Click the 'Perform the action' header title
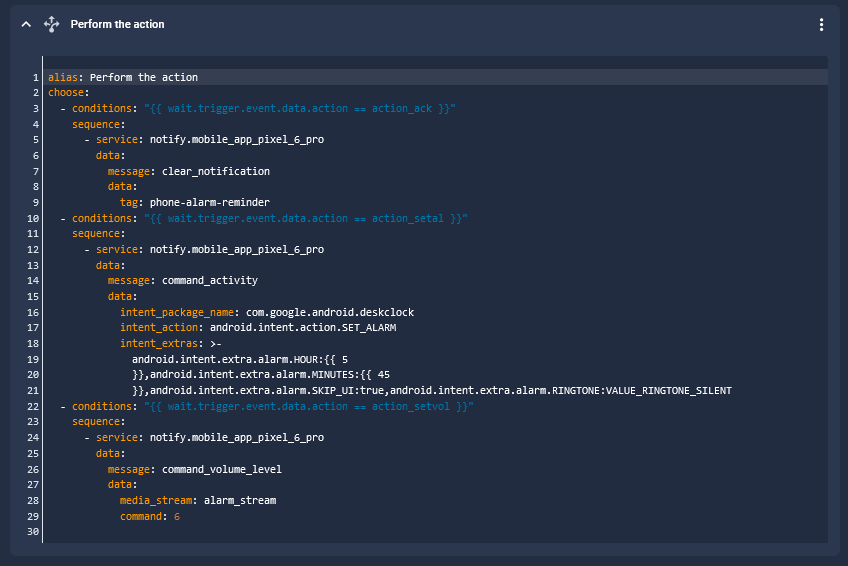The width and height of the screenshot is (848, 566). (x=117, y=24)
